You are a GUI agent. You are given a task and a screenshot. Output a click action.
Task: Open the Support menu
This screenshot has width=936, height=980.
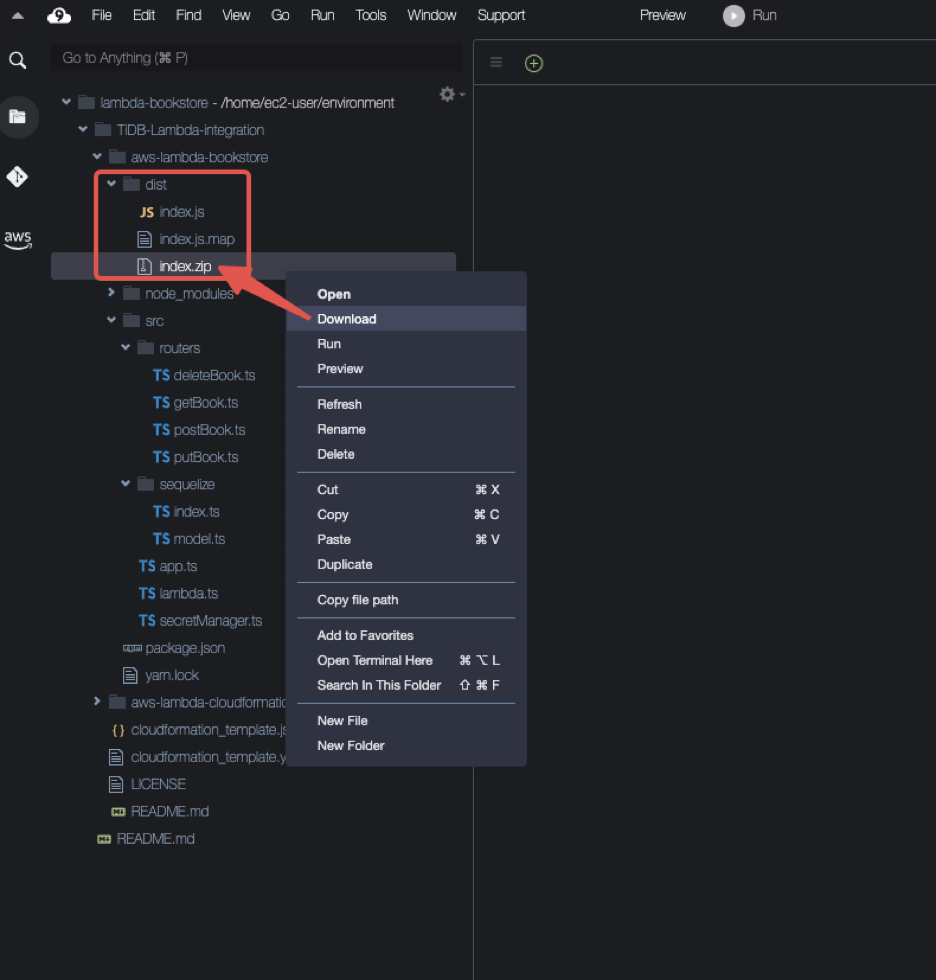coord(501,15)
